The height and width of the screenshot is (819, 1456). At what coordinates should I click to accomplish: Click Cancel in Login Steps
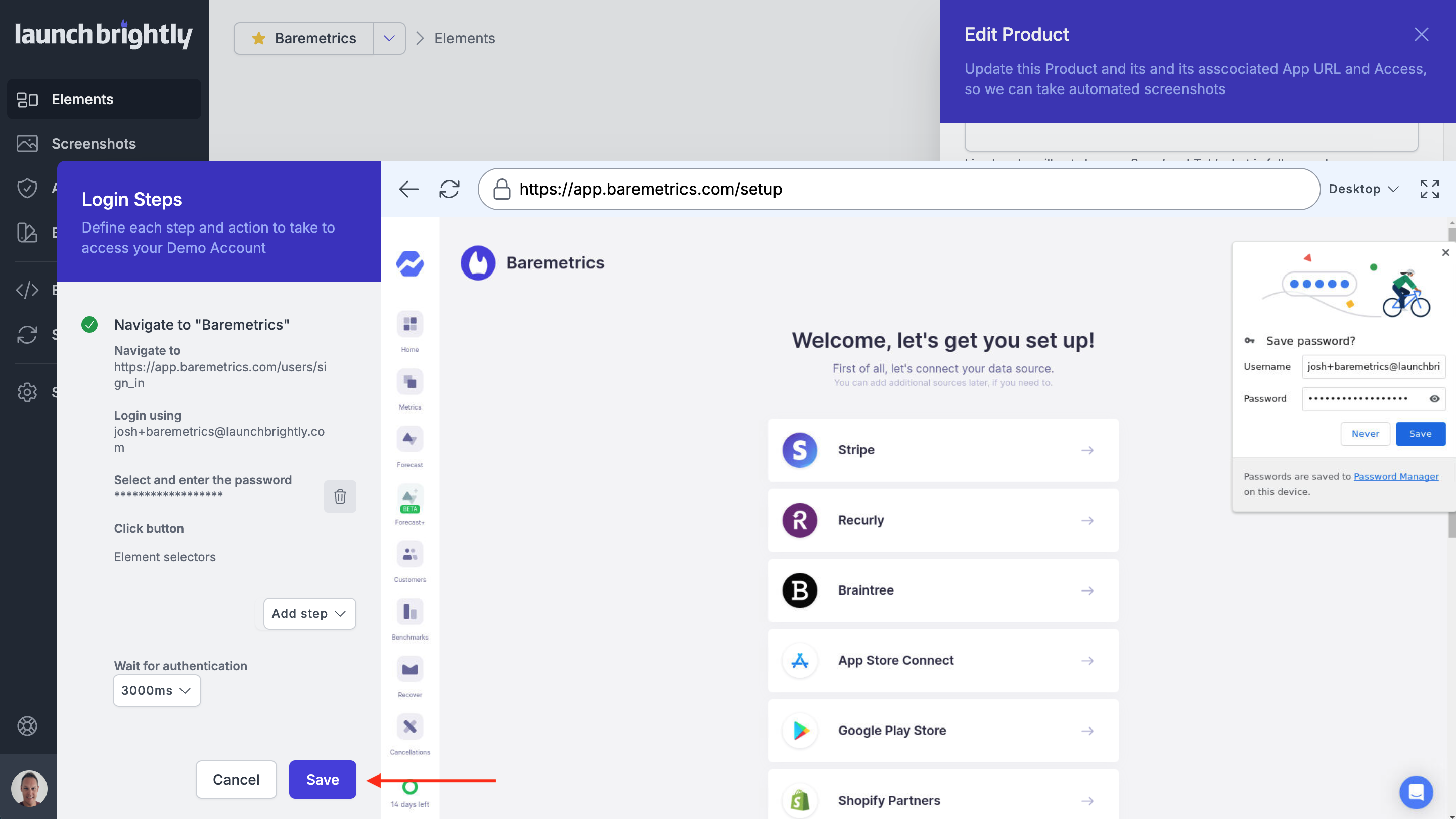(236, 780)
